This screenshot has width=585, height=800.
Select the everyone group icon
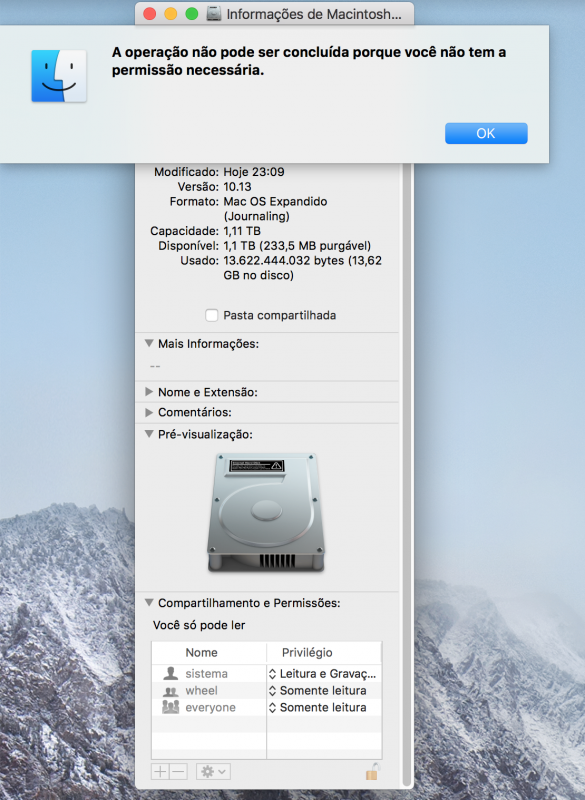(x=170, y=707)
